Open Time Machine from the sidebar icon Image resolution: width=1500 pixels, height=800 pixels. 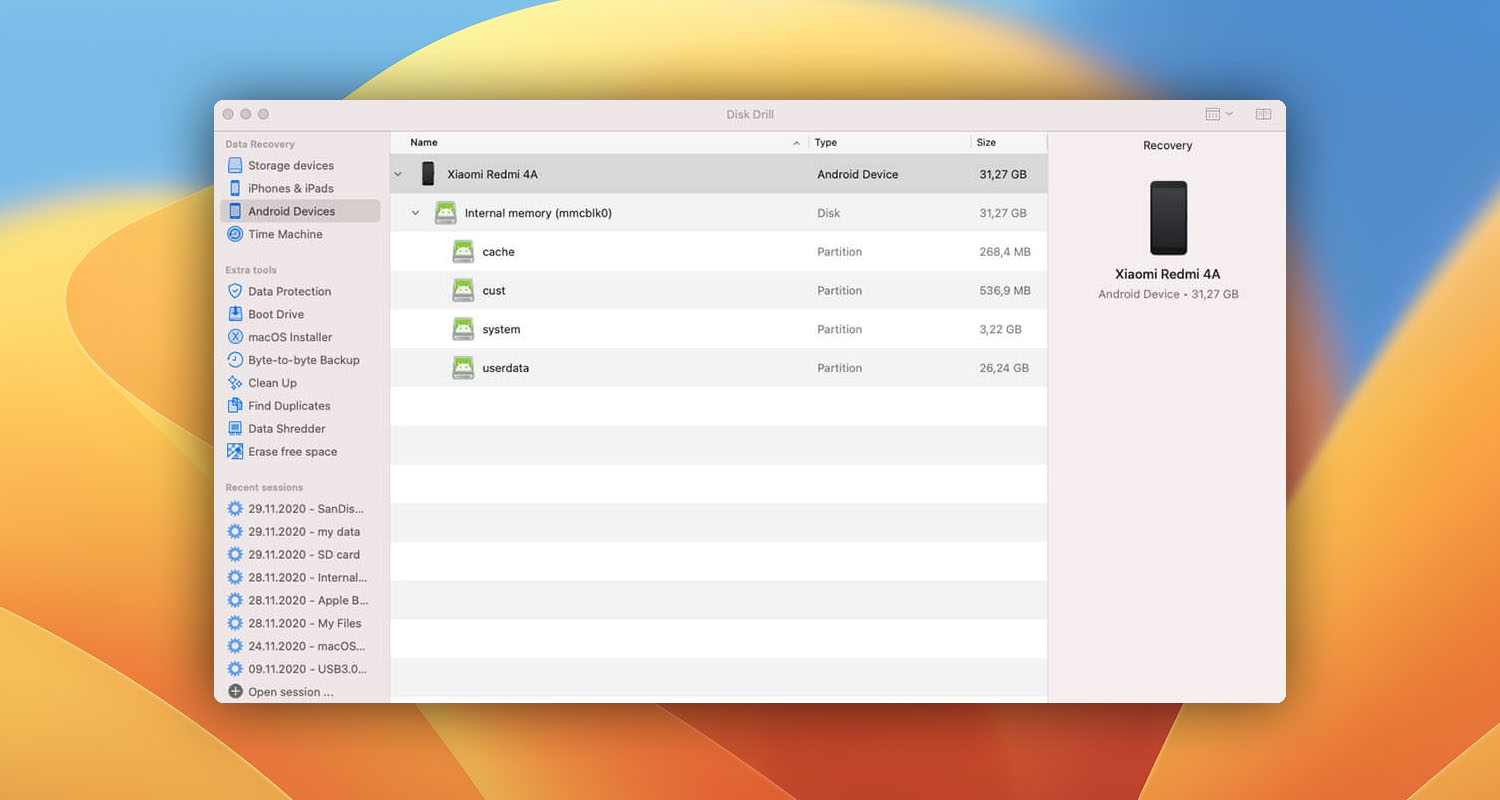pos(235,234)
